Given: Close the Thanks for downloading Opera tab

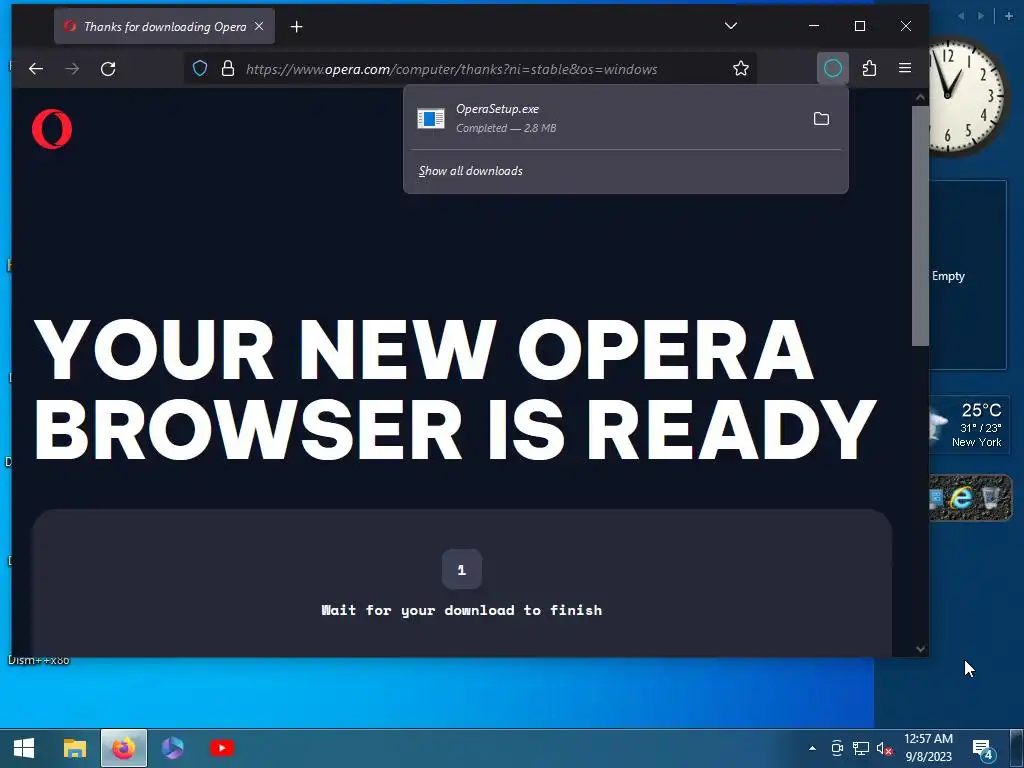Looking at the screenshot, I should click(x=259, y=26).
